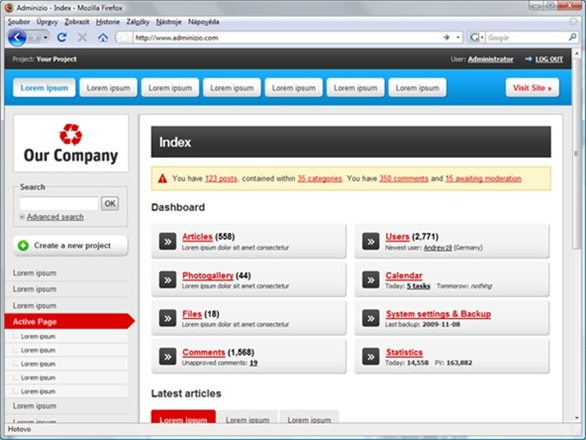Click the arrow icon beside Users
The width and height of the screenshot is (586, 440).
371,241
